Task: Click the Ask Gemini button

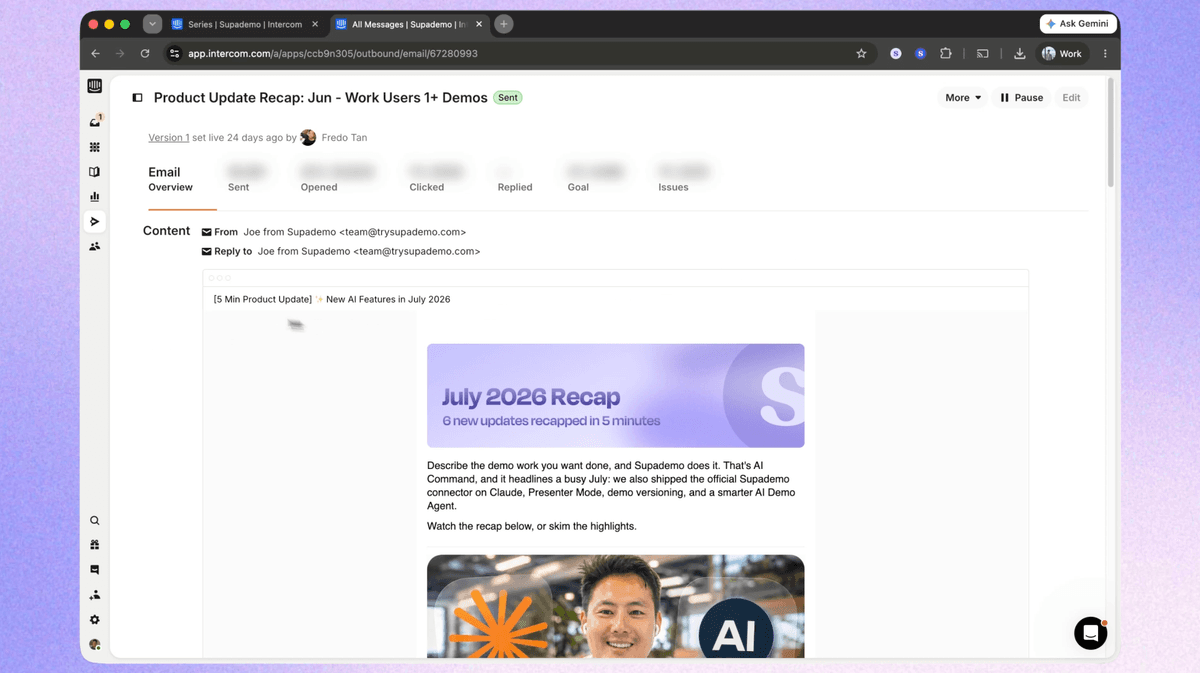Action: pos(1077,24)
